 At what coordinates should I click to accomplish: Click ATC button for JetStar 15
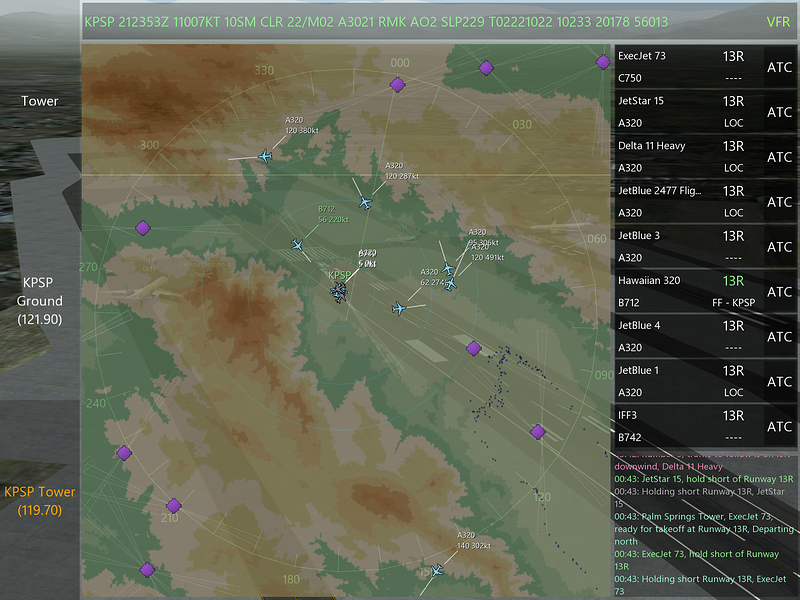coord(780,112)
